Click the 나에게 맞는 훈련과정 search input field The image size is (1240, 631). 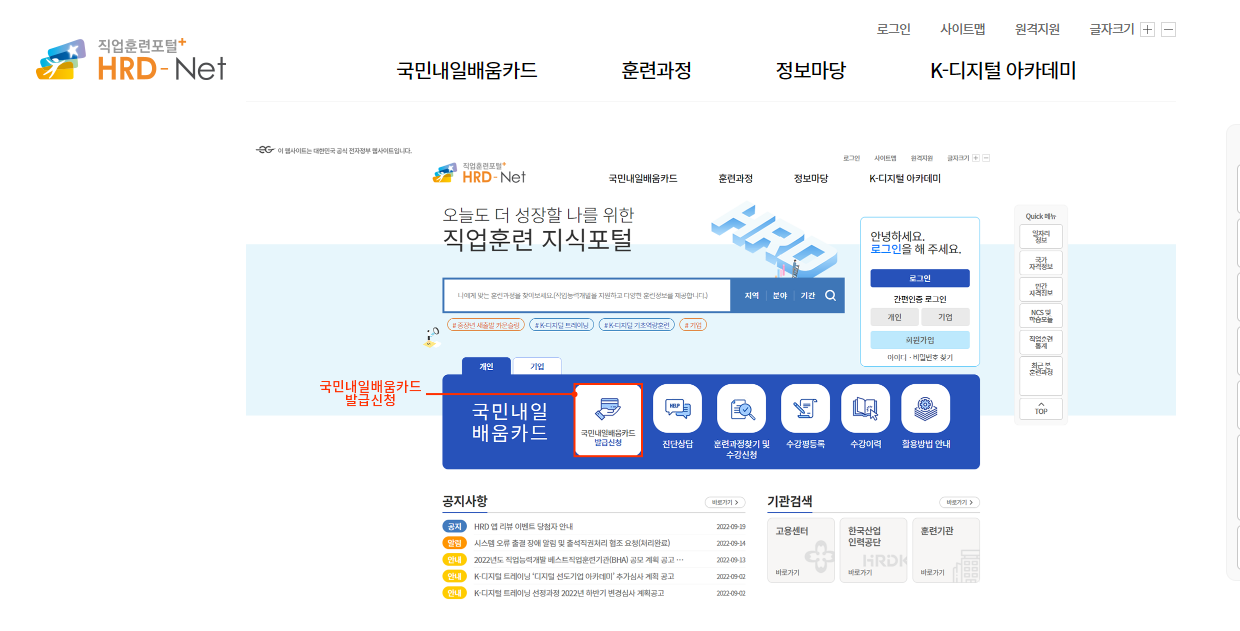[588, 296]
